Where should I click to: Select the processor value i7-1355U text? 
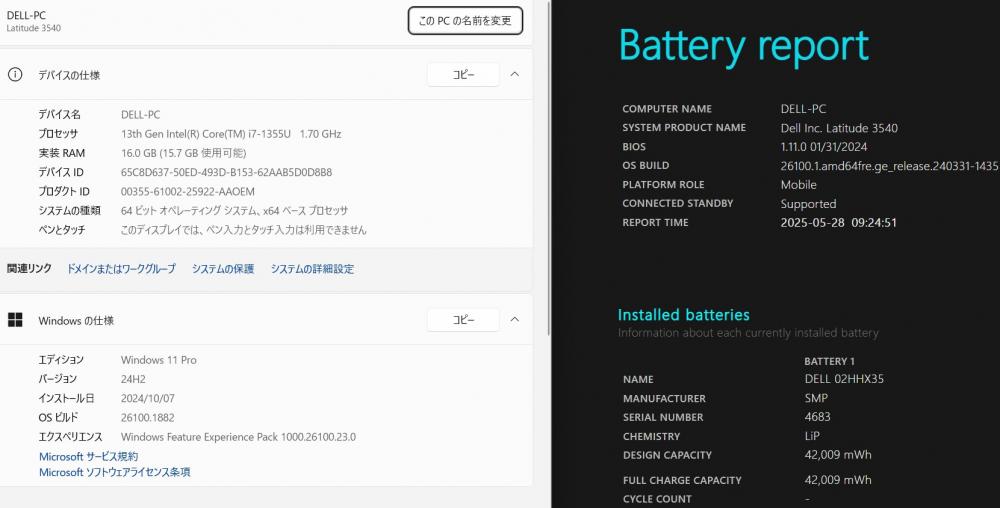(x=231, y=134)
